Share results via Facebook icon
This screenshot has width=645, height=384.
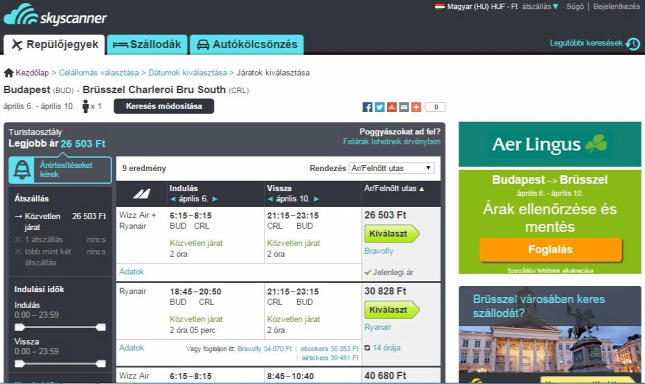367,107
